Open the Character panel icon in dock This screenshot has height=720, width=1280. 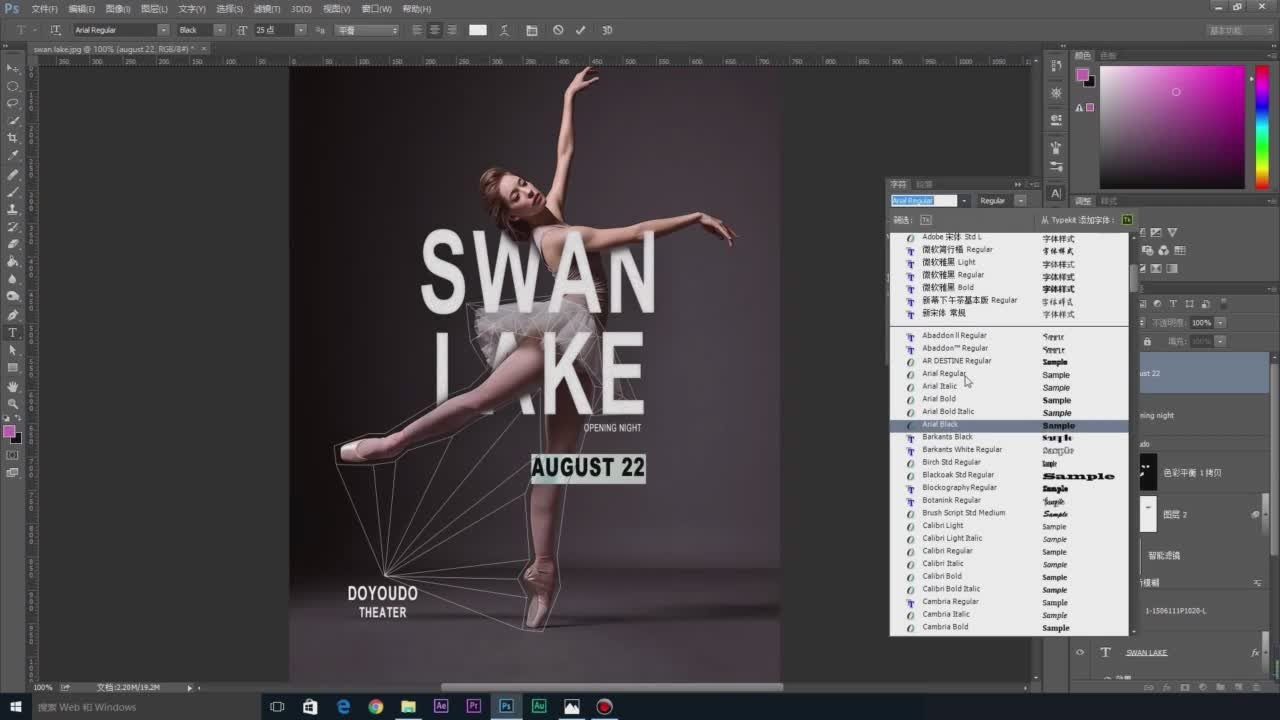[1056, 193]
